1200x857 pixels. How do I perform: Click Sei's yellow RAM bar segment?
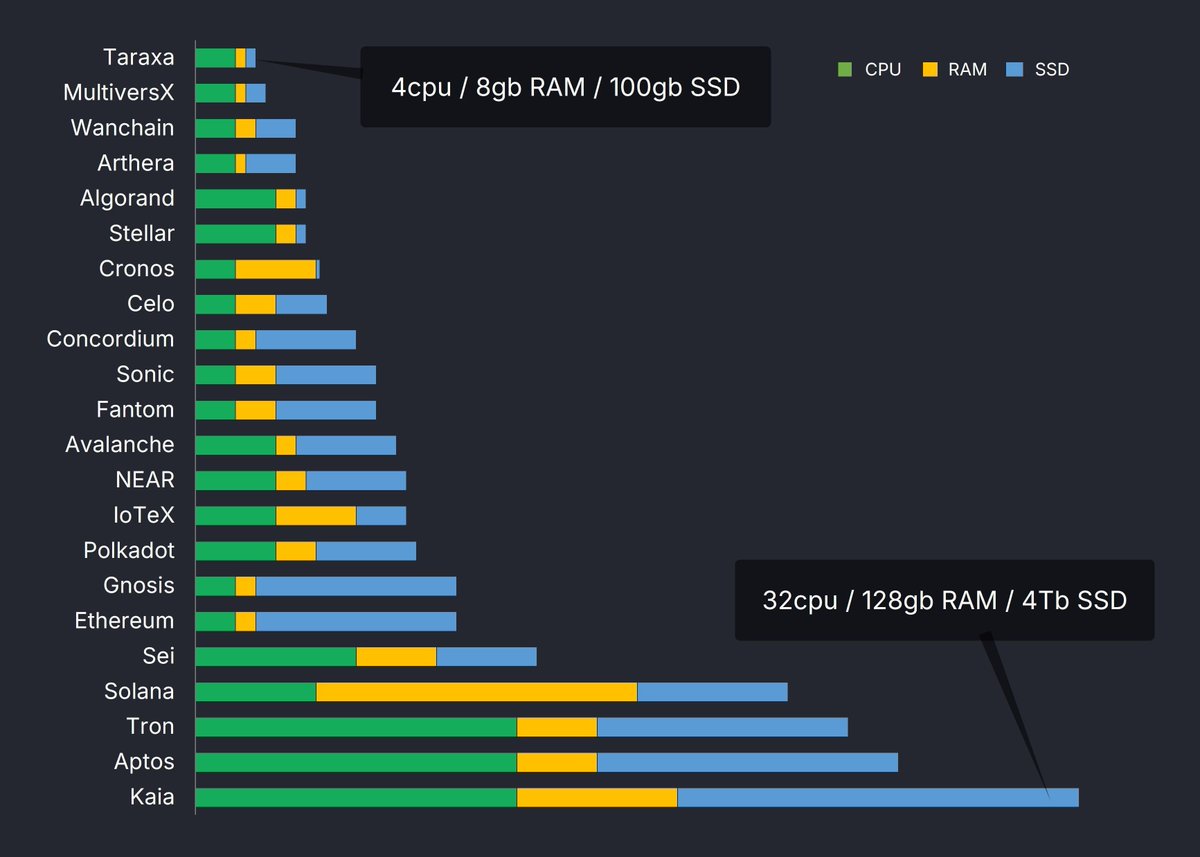(x=395, y=656)
